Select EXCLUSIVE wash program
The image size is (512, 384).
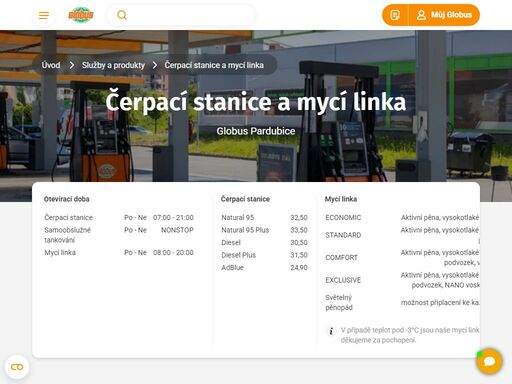click(x=343, y=280)
